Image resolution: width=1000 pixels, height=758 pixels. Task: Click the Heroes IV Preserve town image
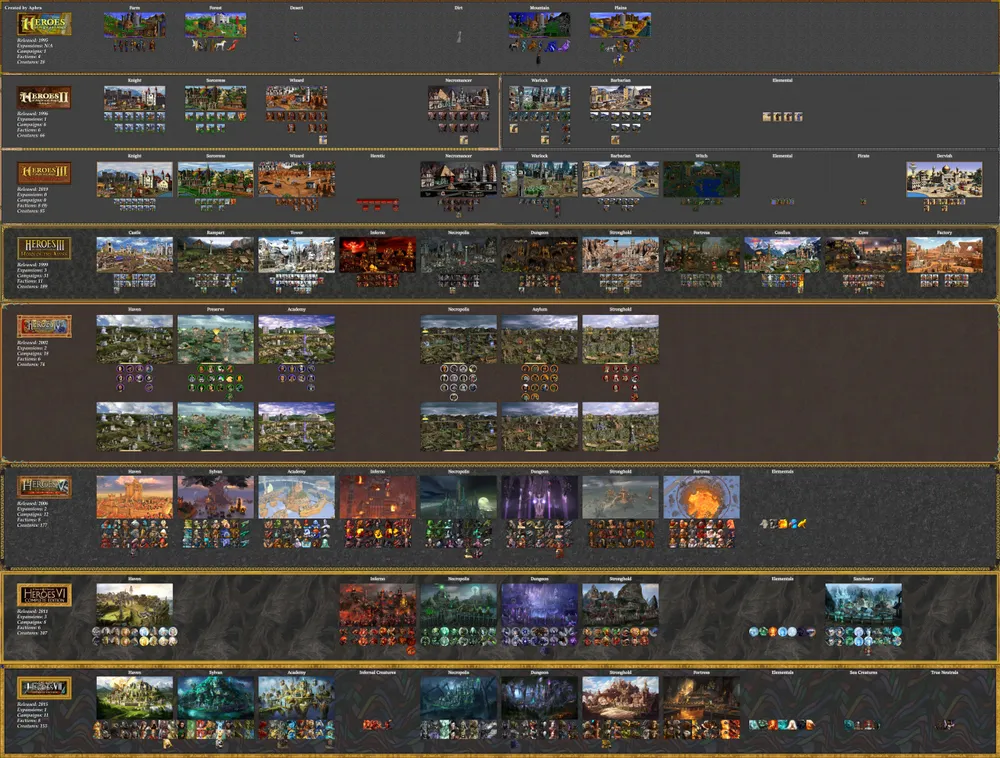(x=216, y=340)
